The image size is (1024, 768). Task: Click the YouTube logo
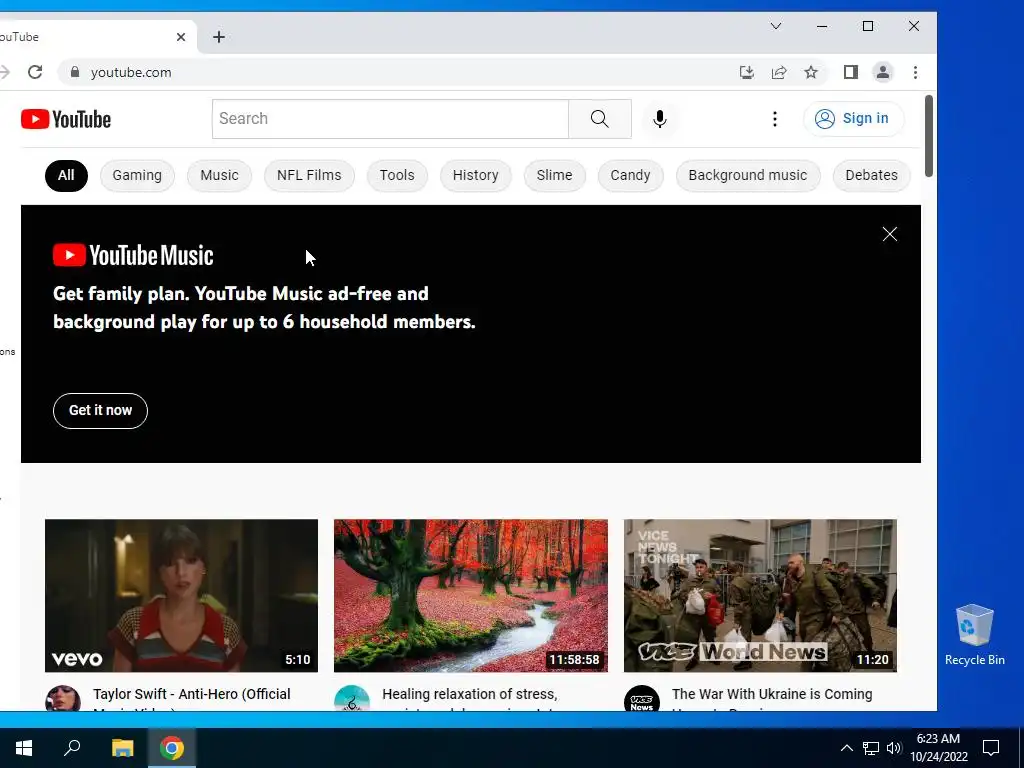(x=66, y=119)
